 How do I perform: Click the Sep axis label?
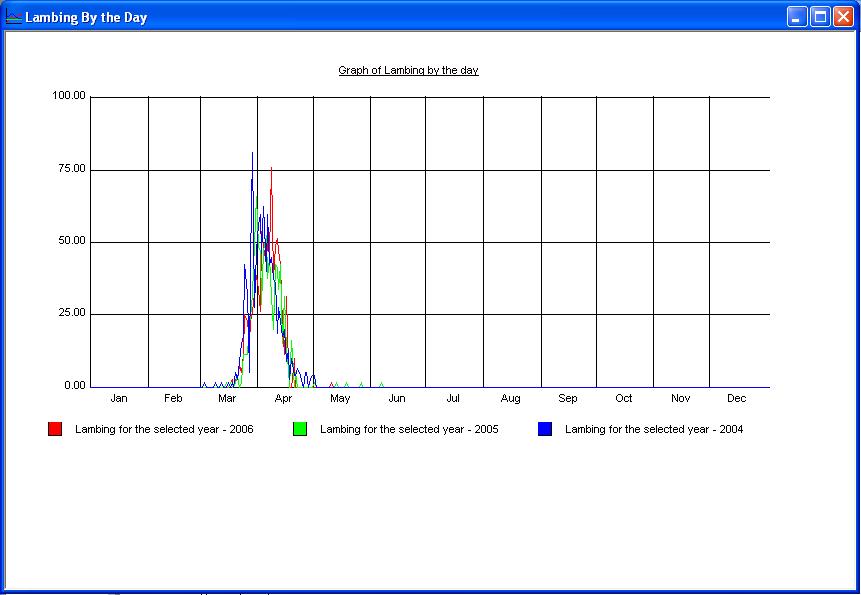(568, 398)
